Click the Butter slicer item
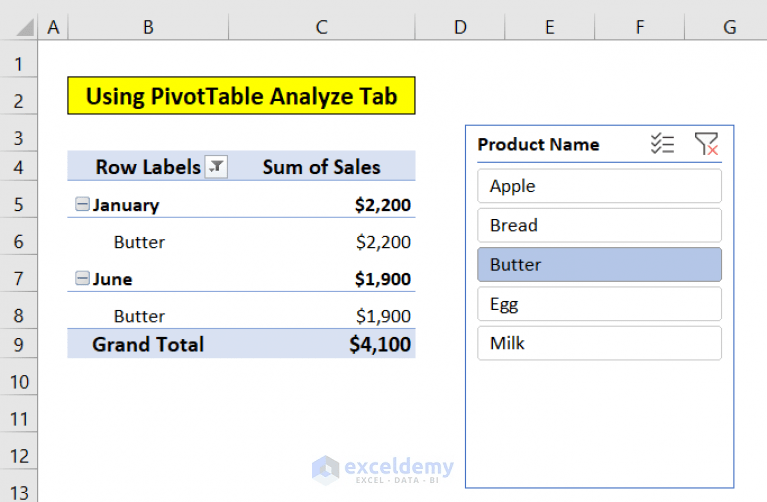Viewport: 767px width, 502px height. (599, 265)
